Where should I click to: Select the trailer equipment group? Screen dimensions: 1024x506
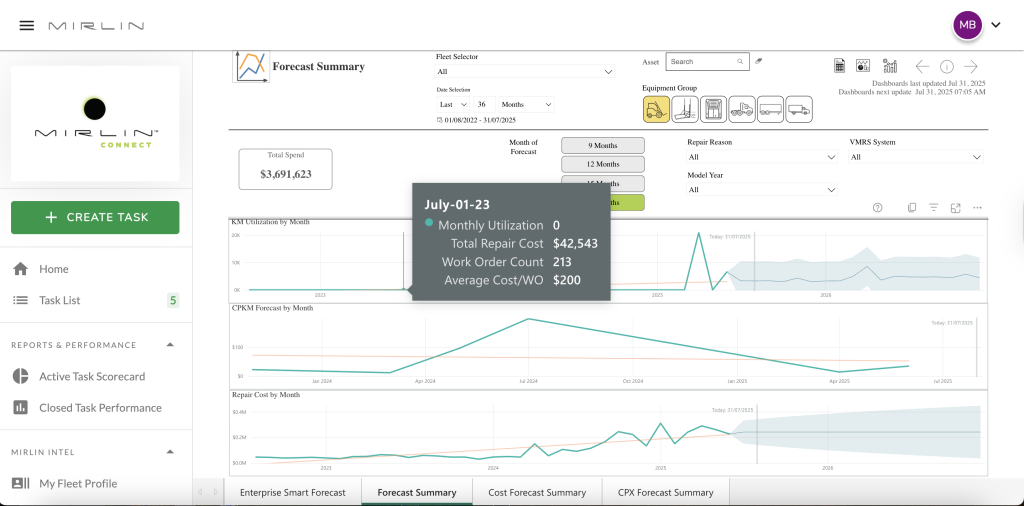point(771,110)
